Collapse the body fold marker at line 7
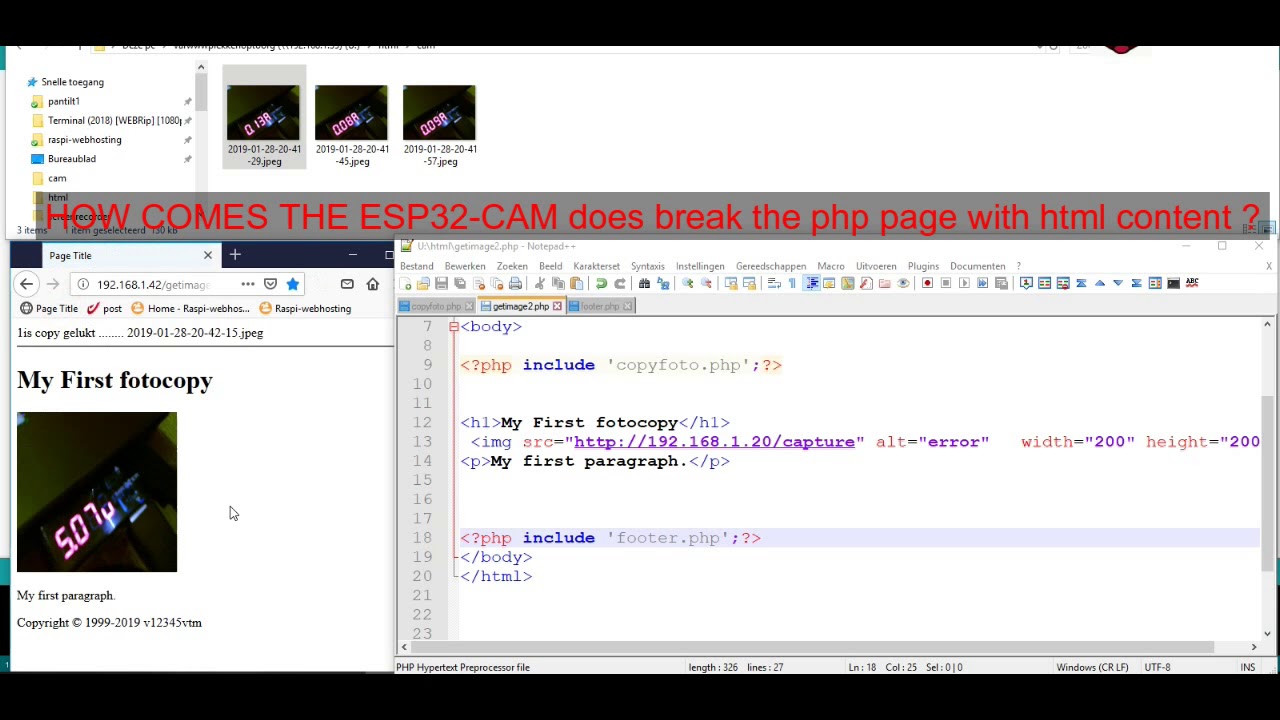This screenshot has width=1280, height=720. [453, 327]
